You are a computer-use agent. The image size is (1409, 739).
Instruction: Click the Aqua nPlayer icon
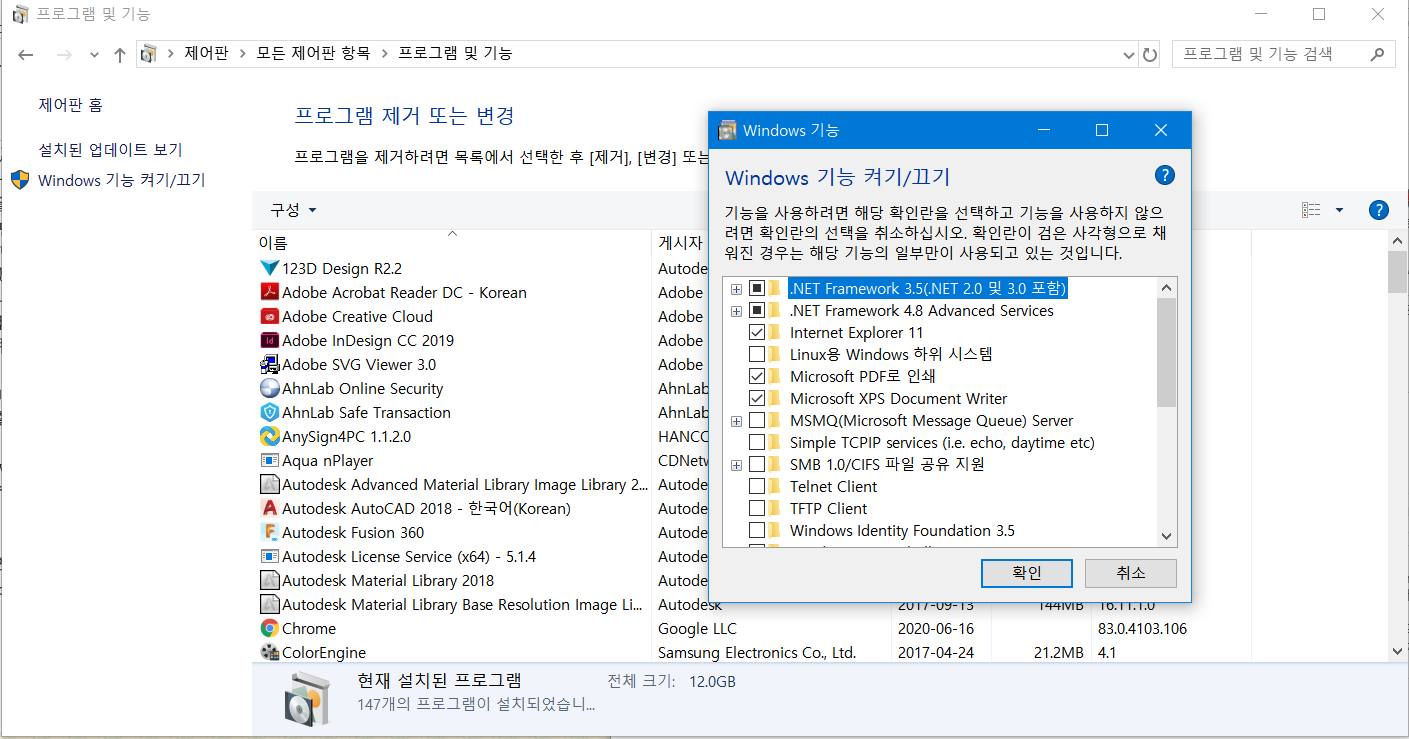pyautogui.click(x=269, y=460)
